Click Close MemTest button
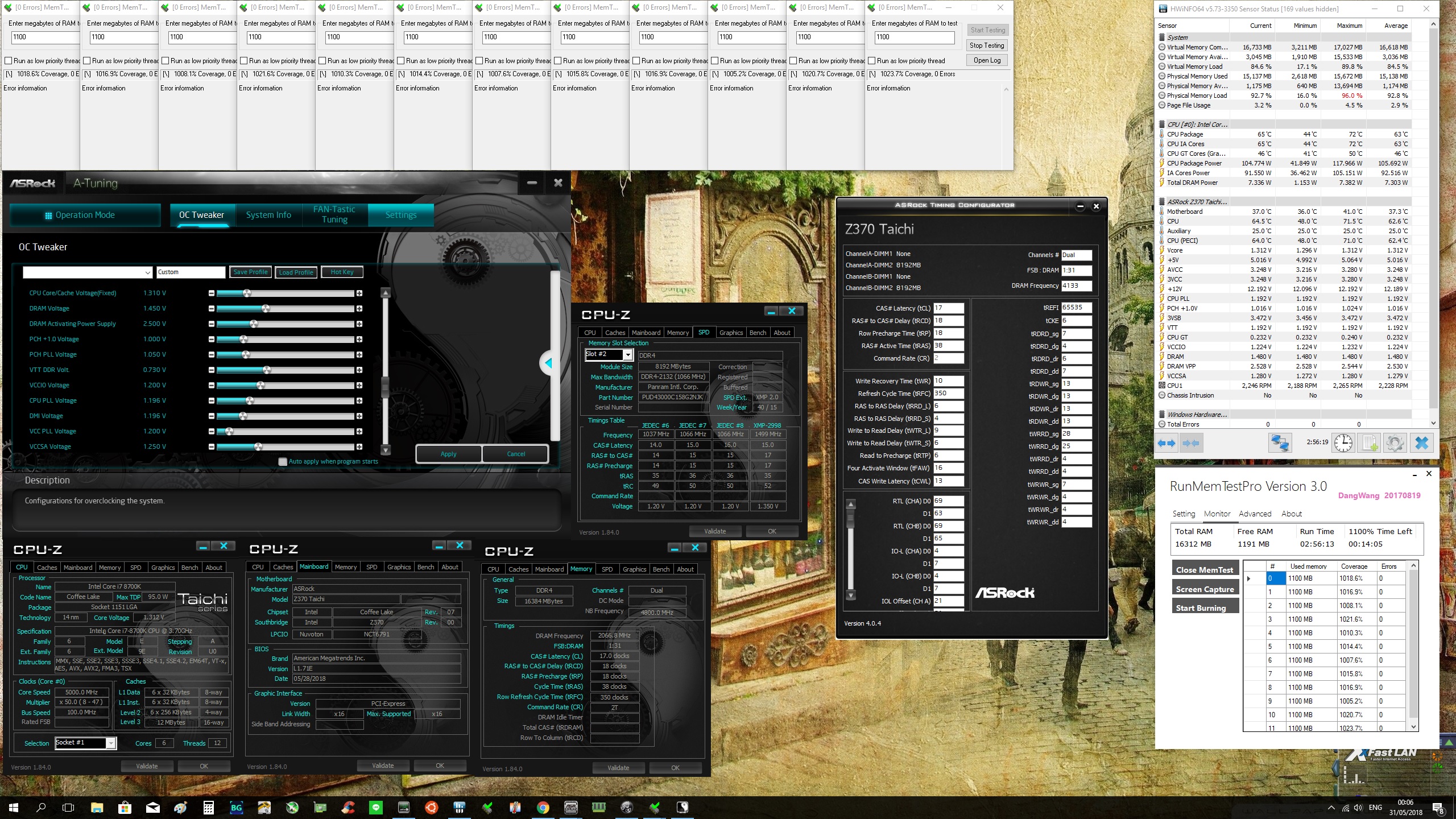 point(1205,570)
